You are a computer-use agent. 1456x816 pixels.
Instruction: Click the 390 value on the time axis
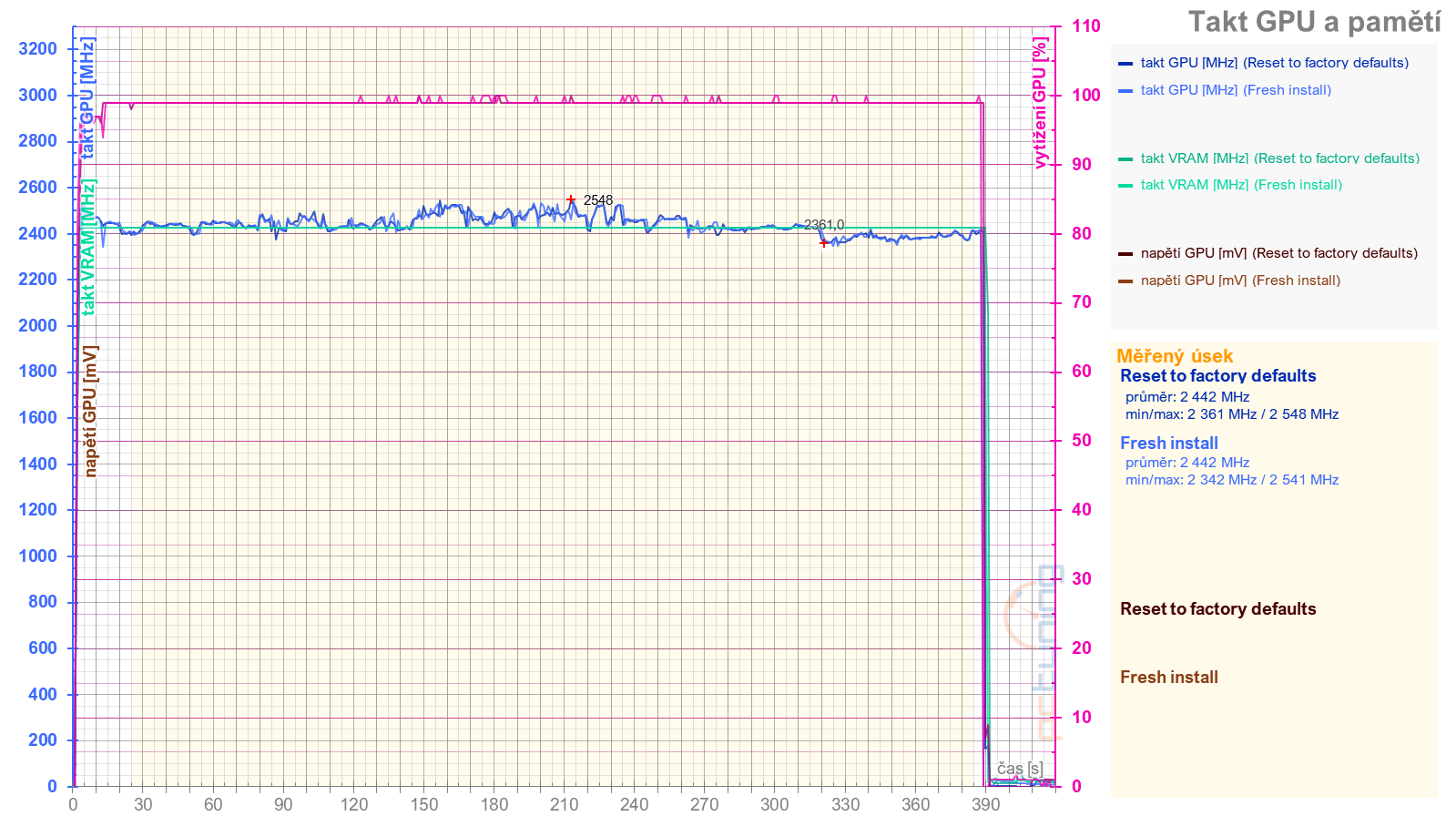point(985,804)
